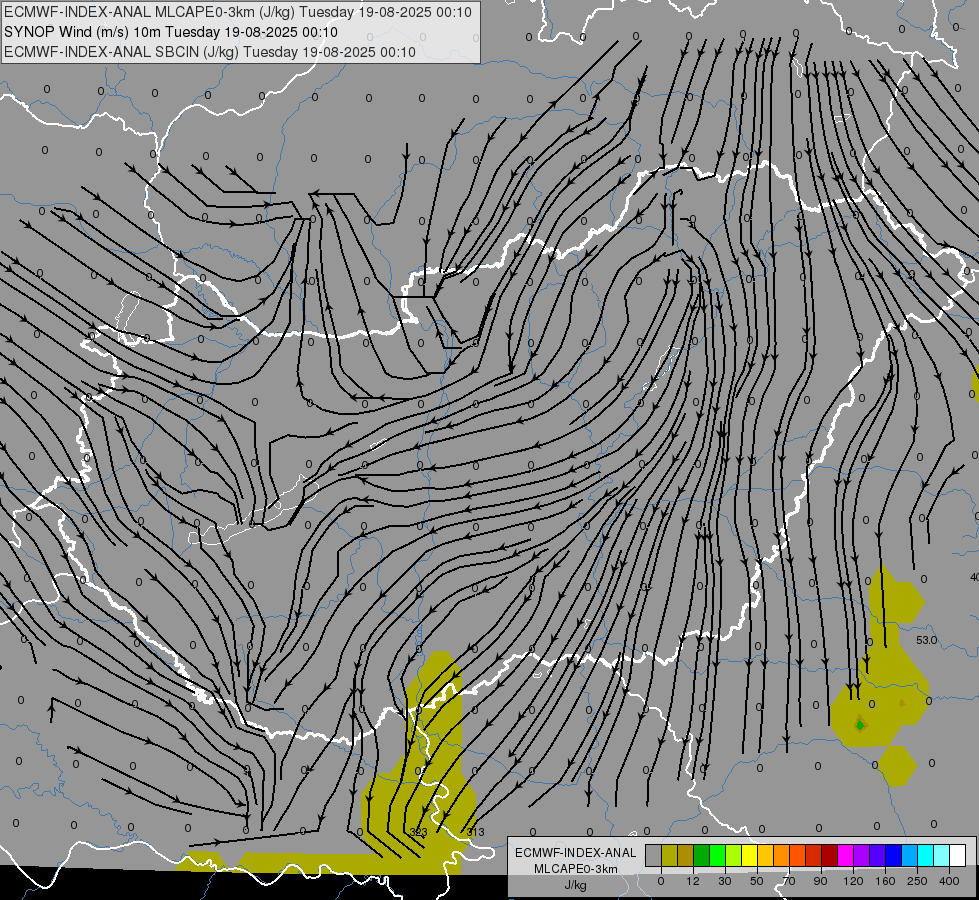
Task: Click the magenta legend swatch
Action: [x=846, y=855]
